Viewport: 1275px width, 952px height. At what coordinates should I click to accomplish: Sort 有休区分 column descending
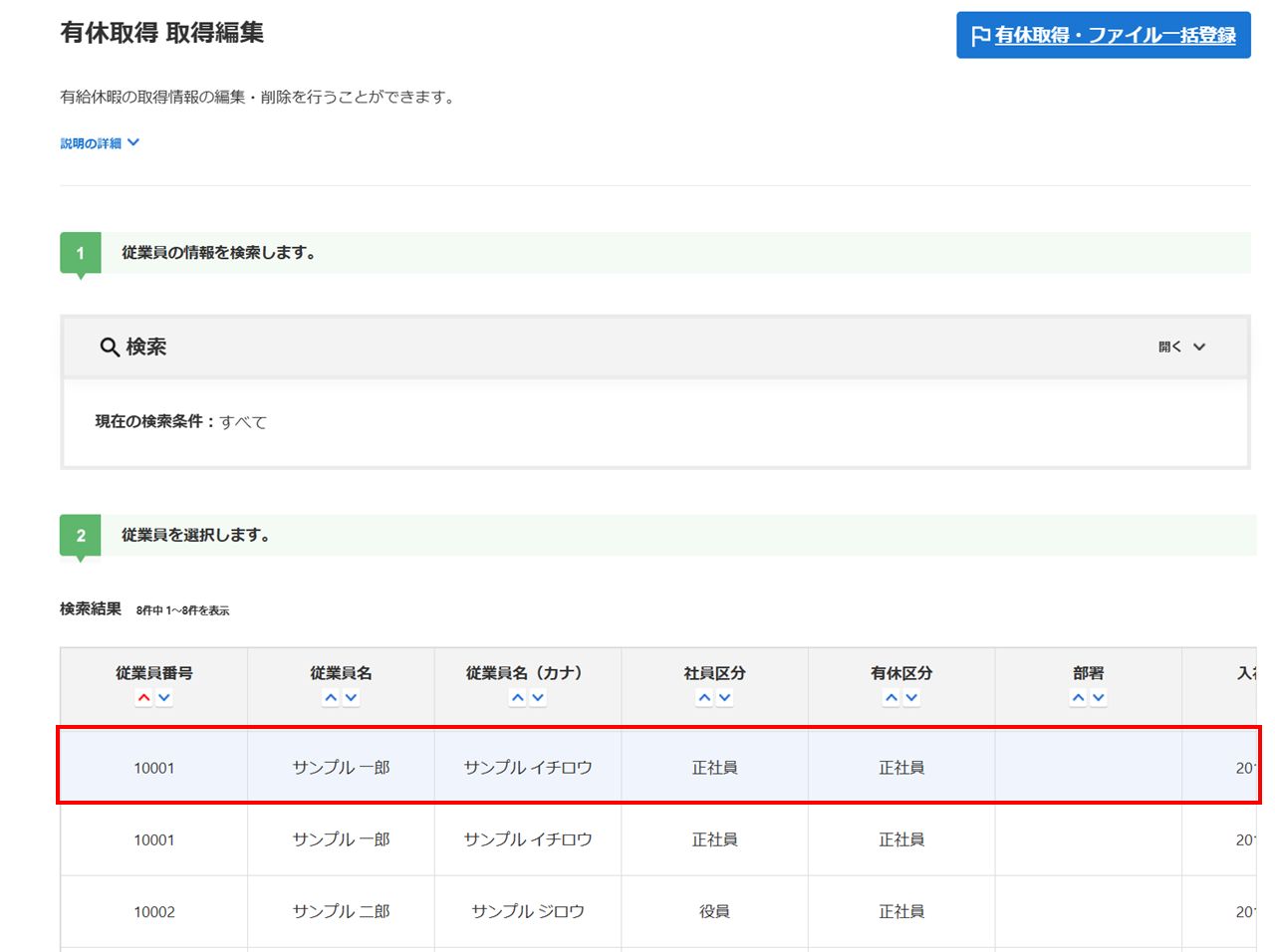(911, 698)
